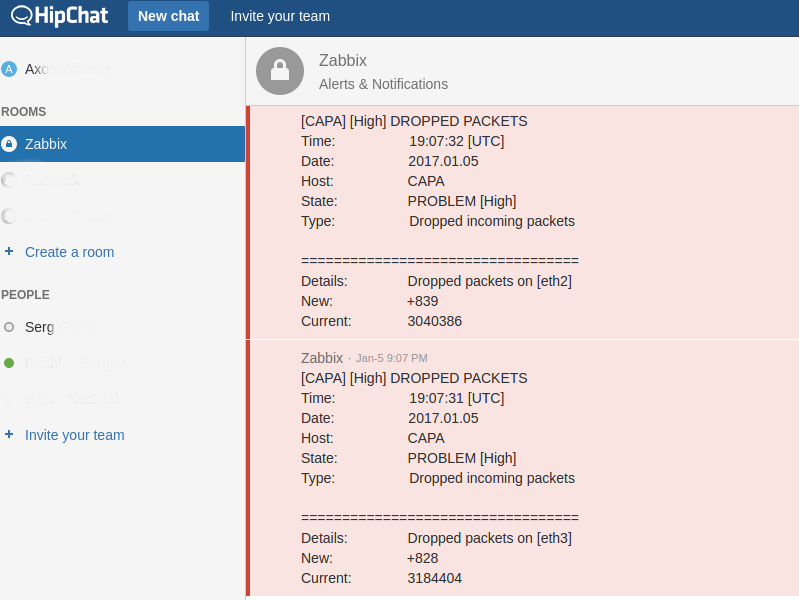Click the large grey lock room avatar

click(280, 71)
